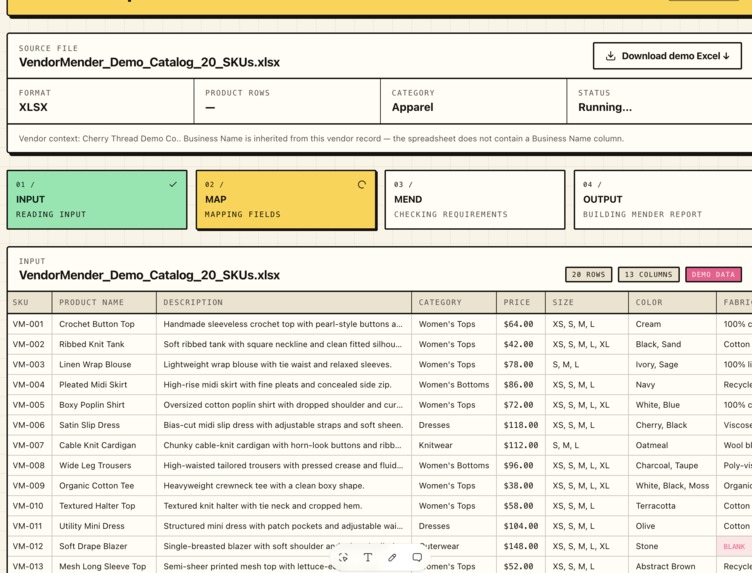Click the Crochet Button Top product name
Viewport: 752px width, 573px height.
[97, 324]
